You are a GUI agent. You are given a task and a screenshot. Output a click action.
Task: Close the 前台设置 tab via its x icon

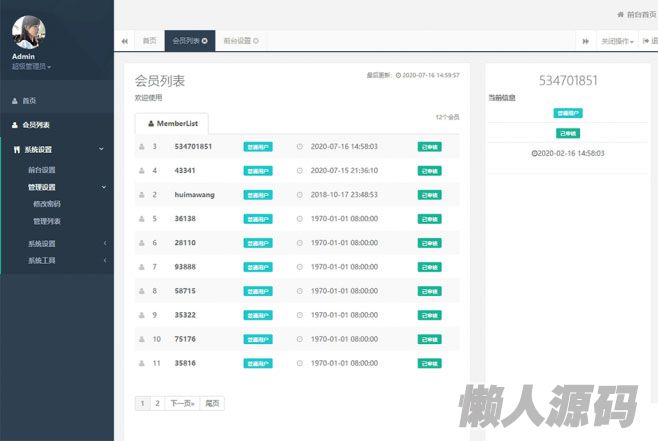(x=256, y=41)
